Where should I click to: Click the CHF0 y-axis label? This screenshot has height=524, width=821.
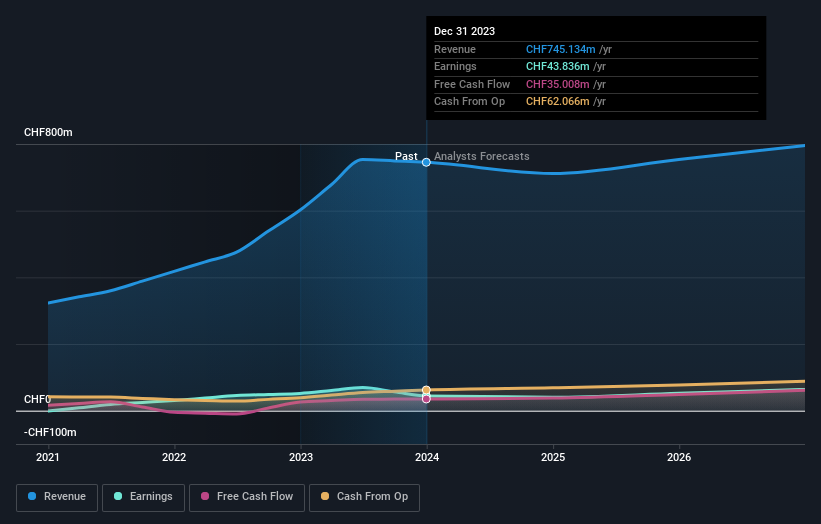tap(37, 399)
